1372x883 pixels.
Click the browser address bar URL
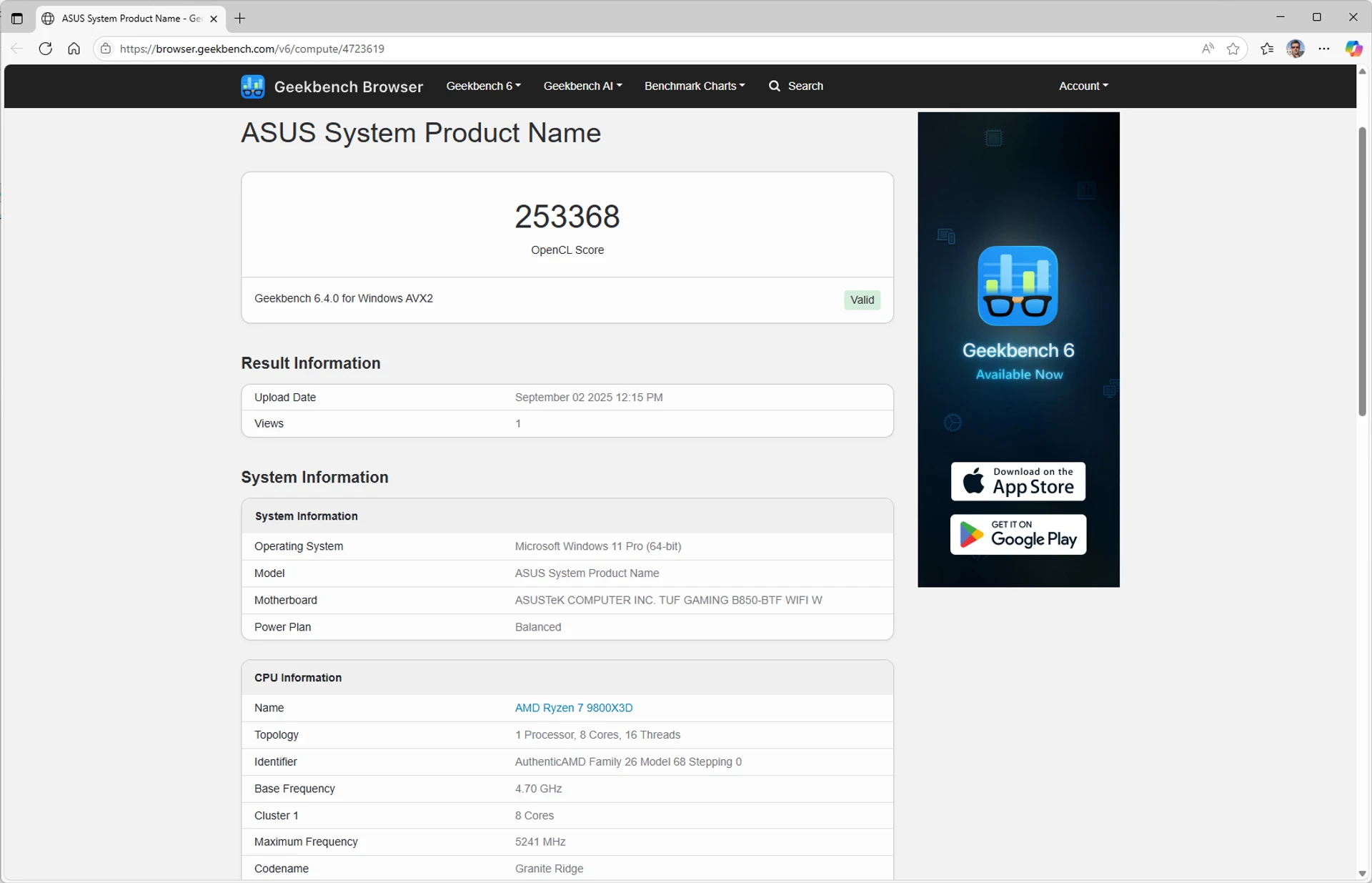click(x=252, y=49)
